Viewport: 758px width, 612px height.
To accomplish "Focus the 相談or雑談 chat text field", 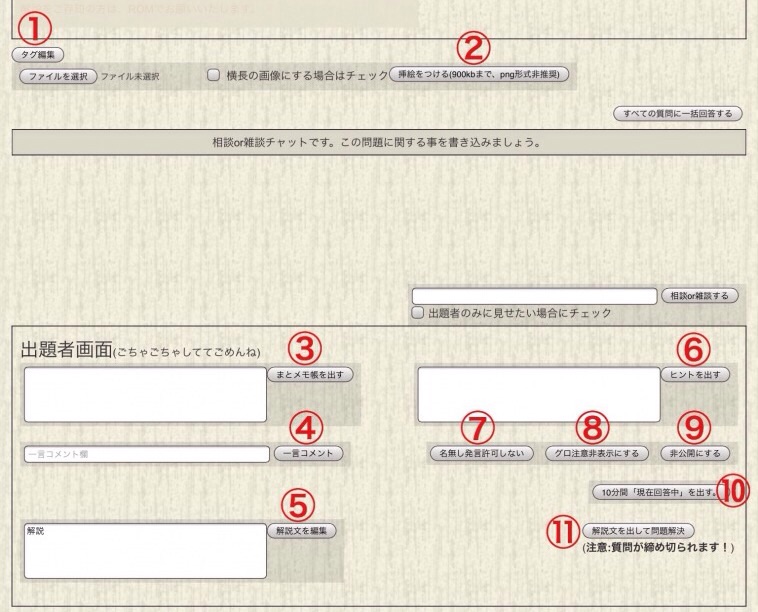I will tap(534, 296).
